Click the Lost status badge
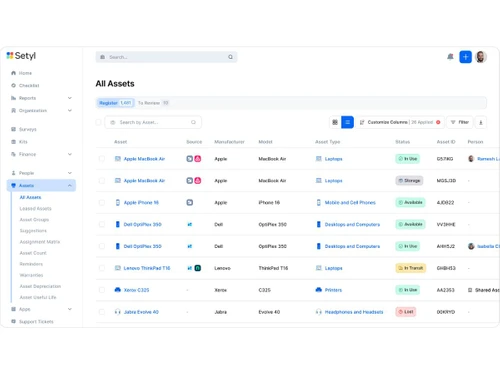 coord(405,312)
